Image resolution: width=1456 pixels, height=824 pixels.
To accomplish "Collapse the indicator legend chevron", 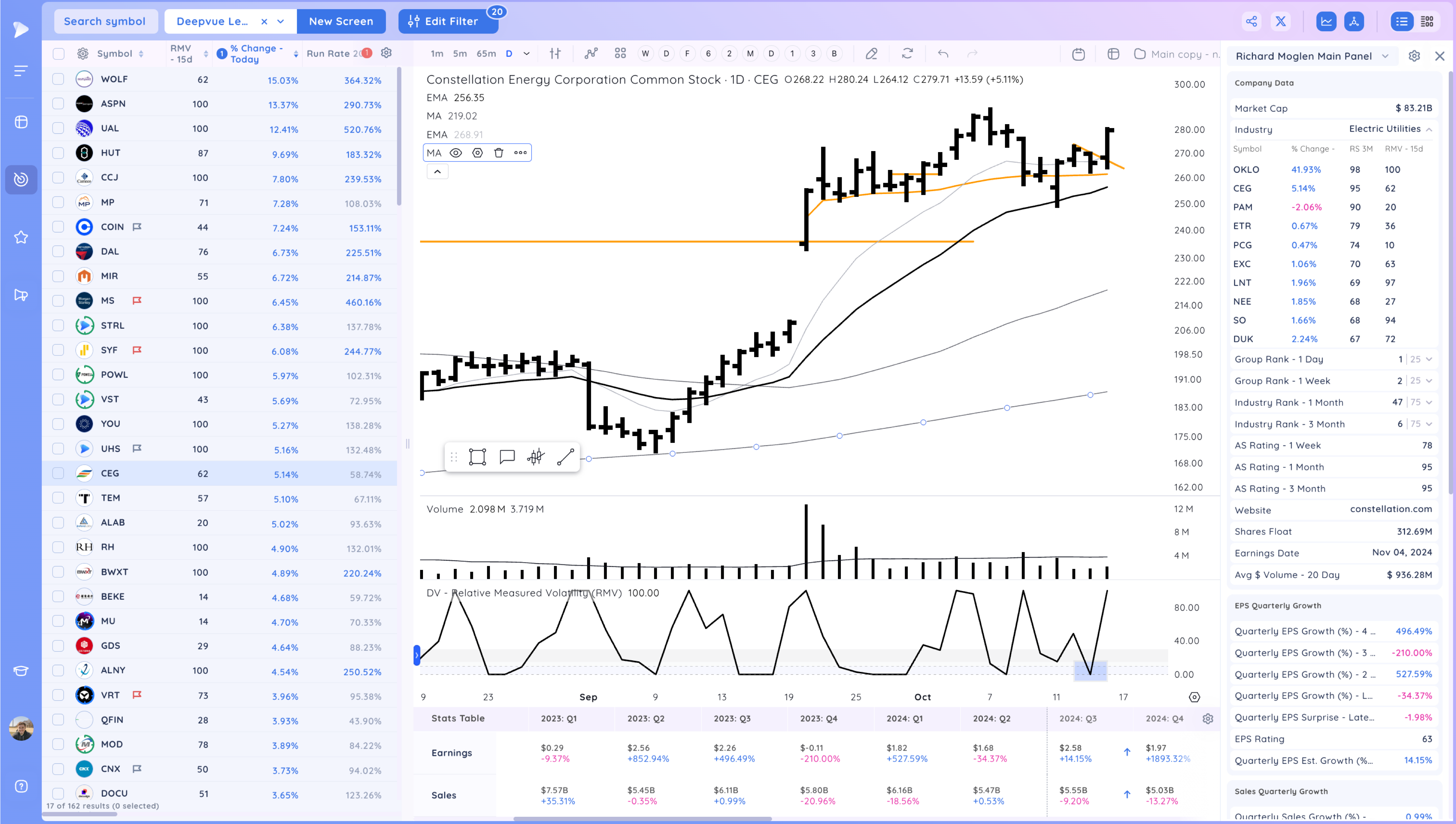I will point(438,171).
